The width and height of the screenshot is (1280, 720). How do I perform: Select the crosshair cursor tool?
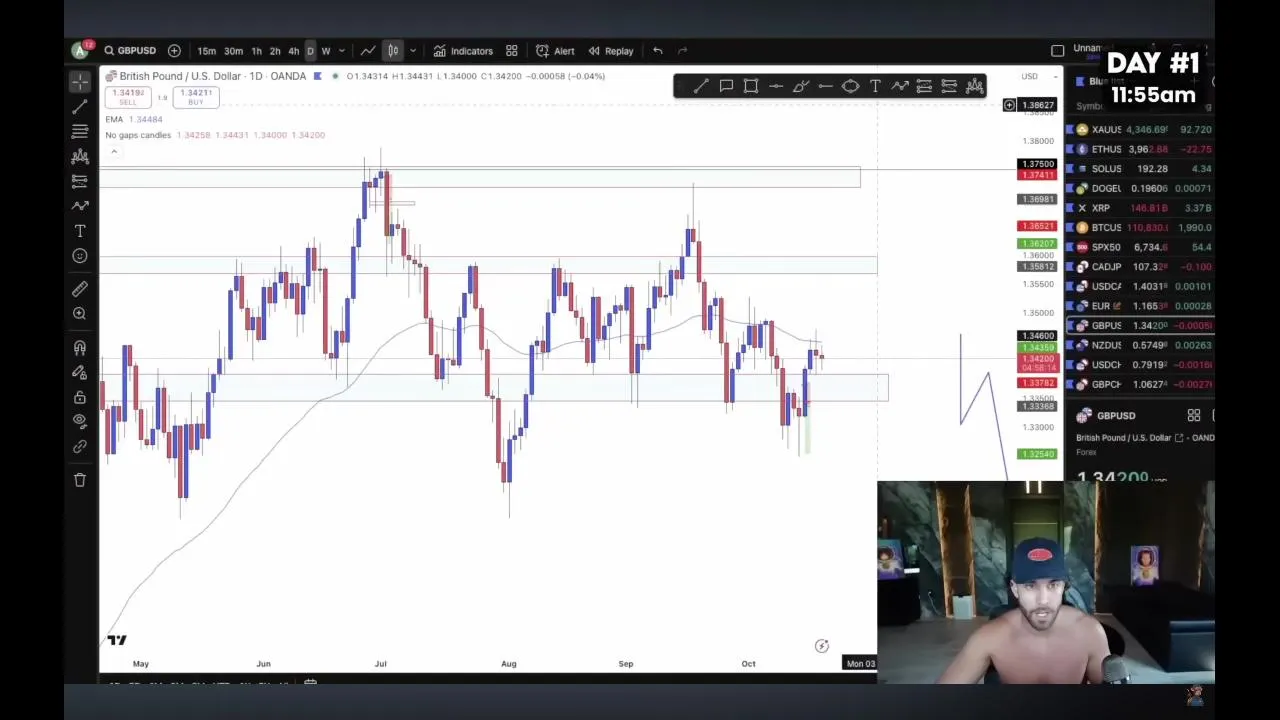coord(80,80)
